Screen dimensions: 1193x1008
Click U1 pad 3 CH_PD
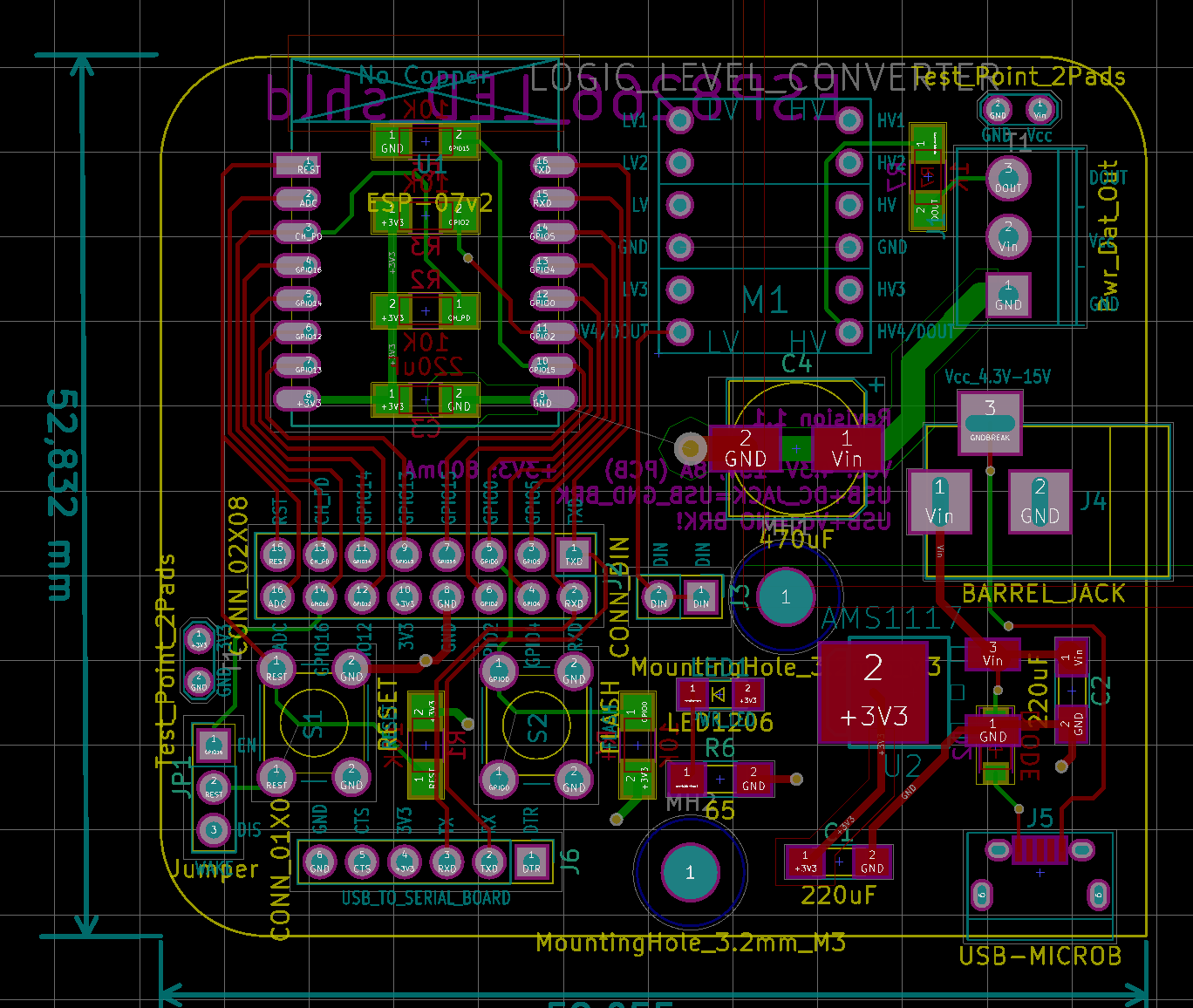(x=297, y=232)
